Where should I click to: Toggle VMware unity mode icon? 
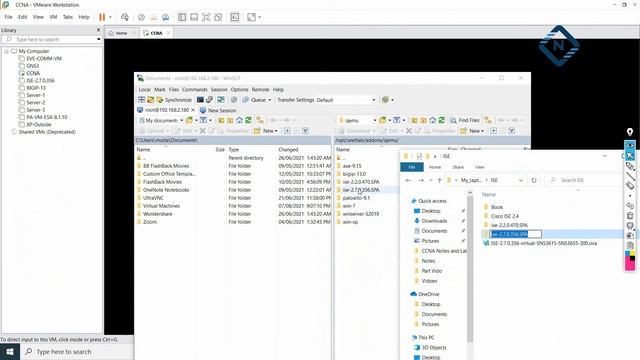pyautogui.click(x=218, y=17)
